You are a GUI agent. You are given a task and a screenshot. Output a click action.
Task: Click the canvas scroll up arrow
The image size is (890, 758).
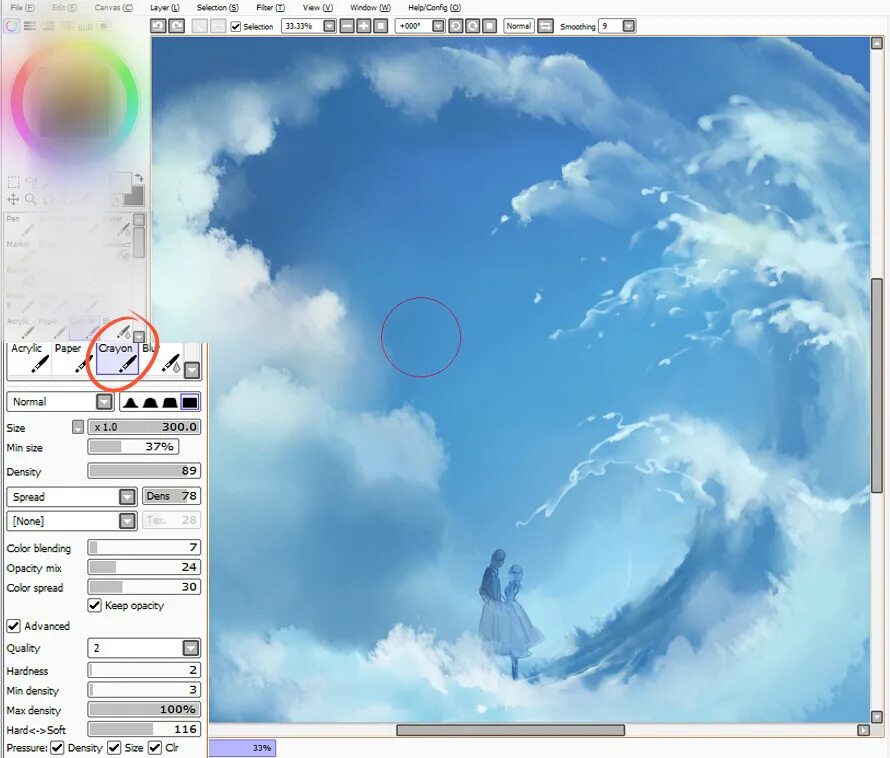pyautogui.click(x=877, y=43)
